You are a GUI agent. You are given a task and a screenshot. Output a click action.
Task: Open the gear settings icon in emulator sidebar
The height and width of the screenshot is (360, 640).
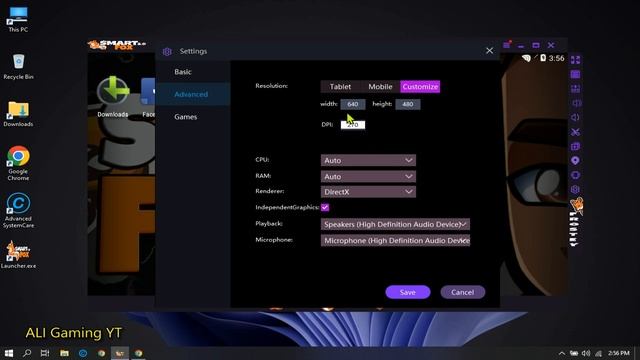coord(576,189)
